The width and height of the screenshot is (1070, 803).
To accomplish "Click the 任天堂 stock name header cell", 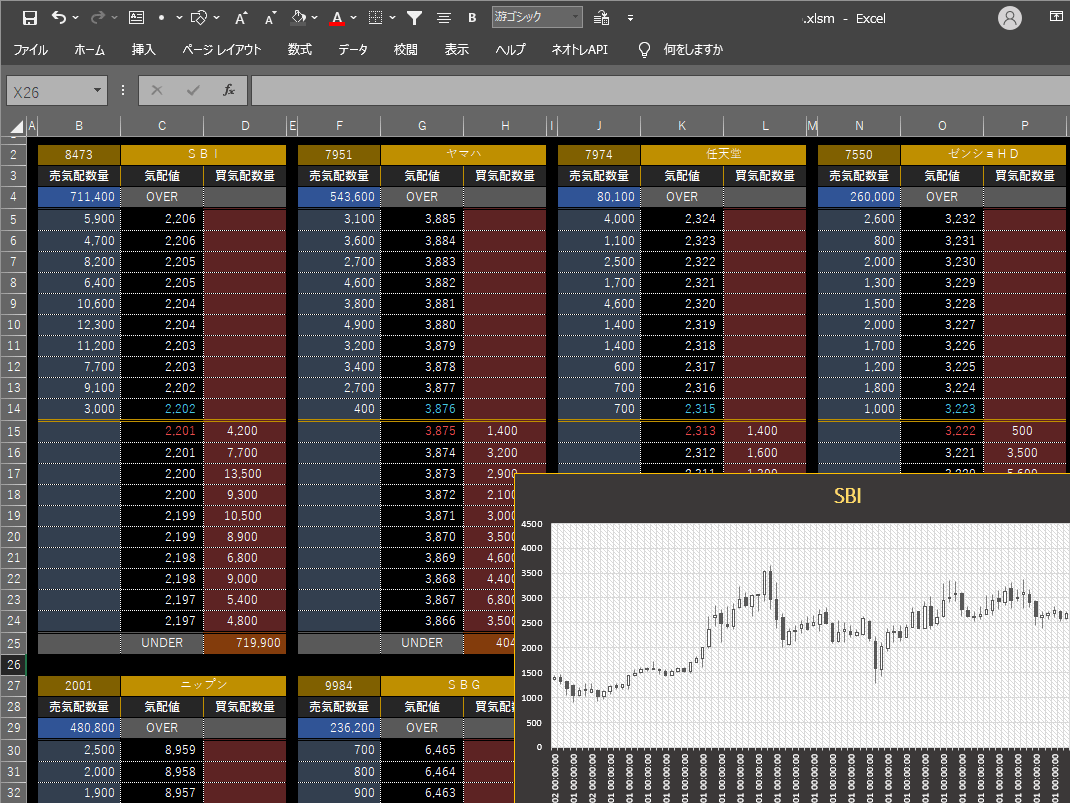I will coord(723,154).
